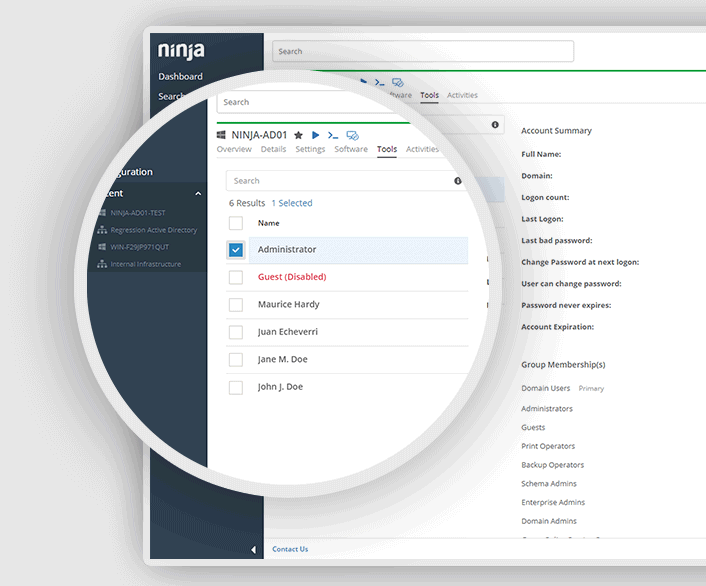Click the ninja logo in the sidebar

[x=181, y=50]
